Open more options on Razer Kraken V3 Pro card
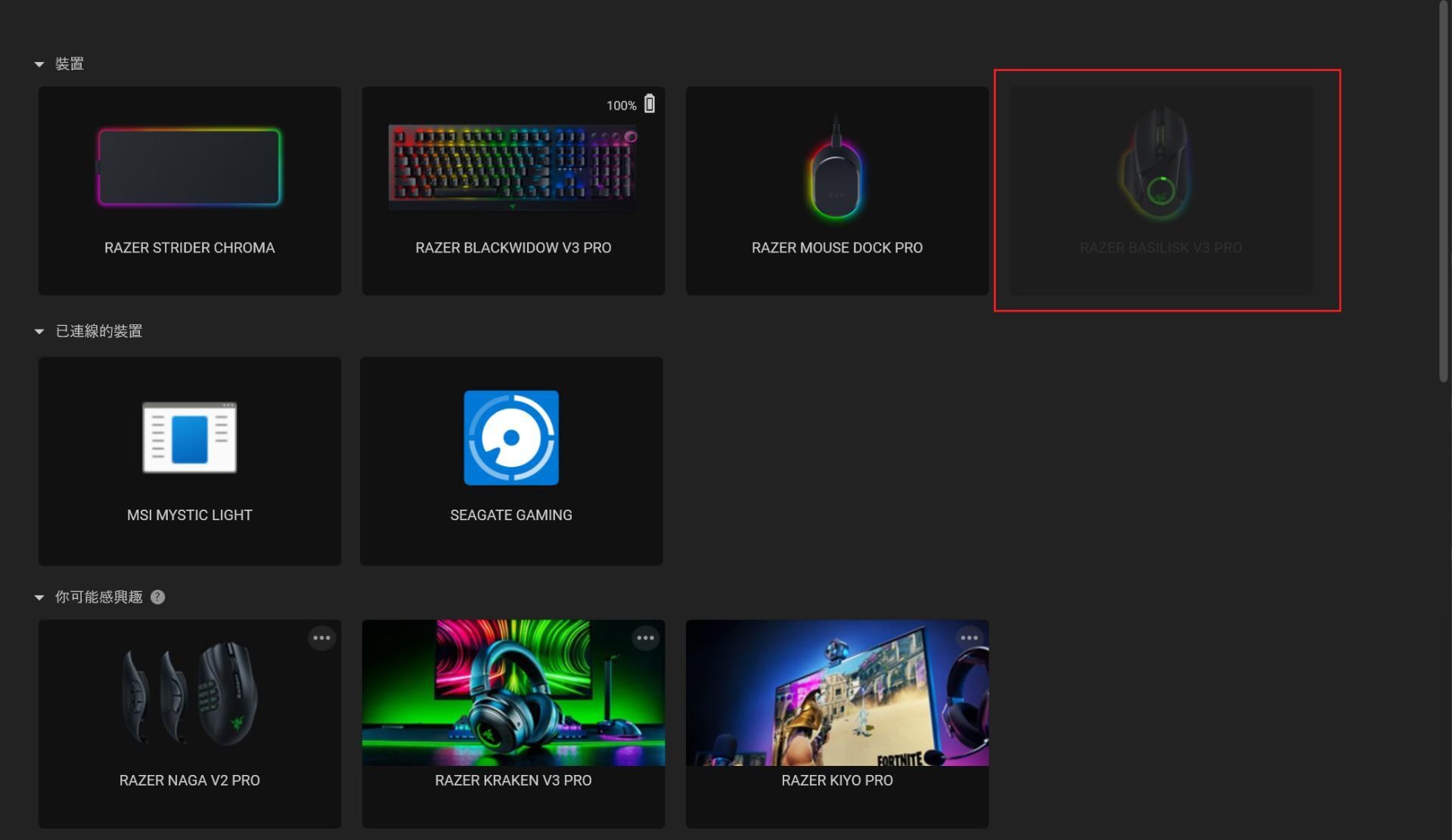The height and width of the screenshot is (840, 1452). tap(645, 638)
